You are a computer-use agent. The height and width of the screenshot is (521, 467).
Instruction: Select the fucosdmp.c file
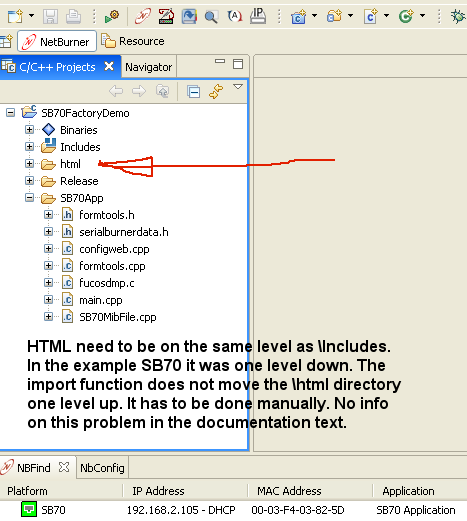pyautogui.click(x=106, y=283)
